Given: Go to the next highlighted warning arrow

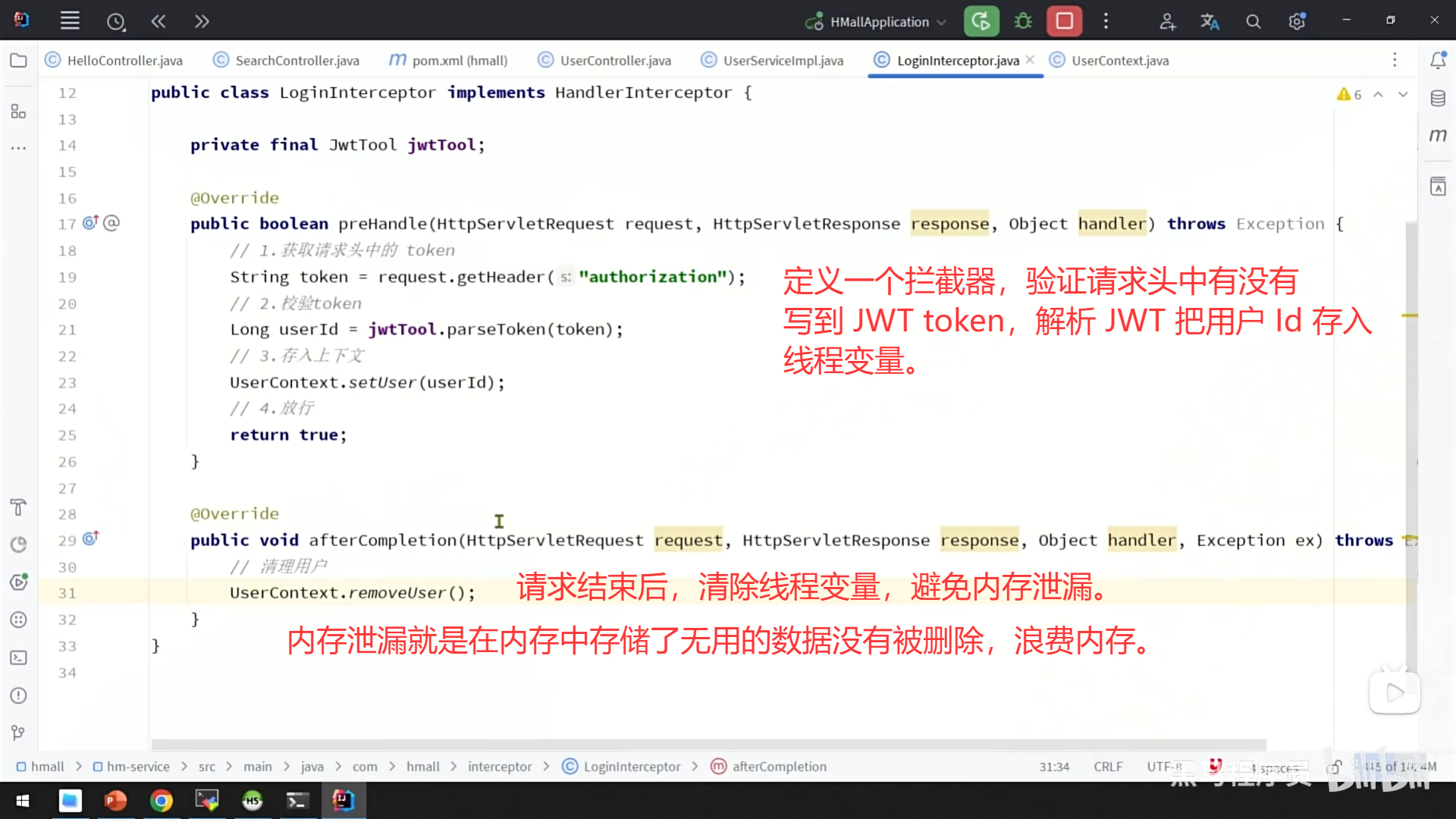Looking at the screenshot, I should [x=1403, y=95].
